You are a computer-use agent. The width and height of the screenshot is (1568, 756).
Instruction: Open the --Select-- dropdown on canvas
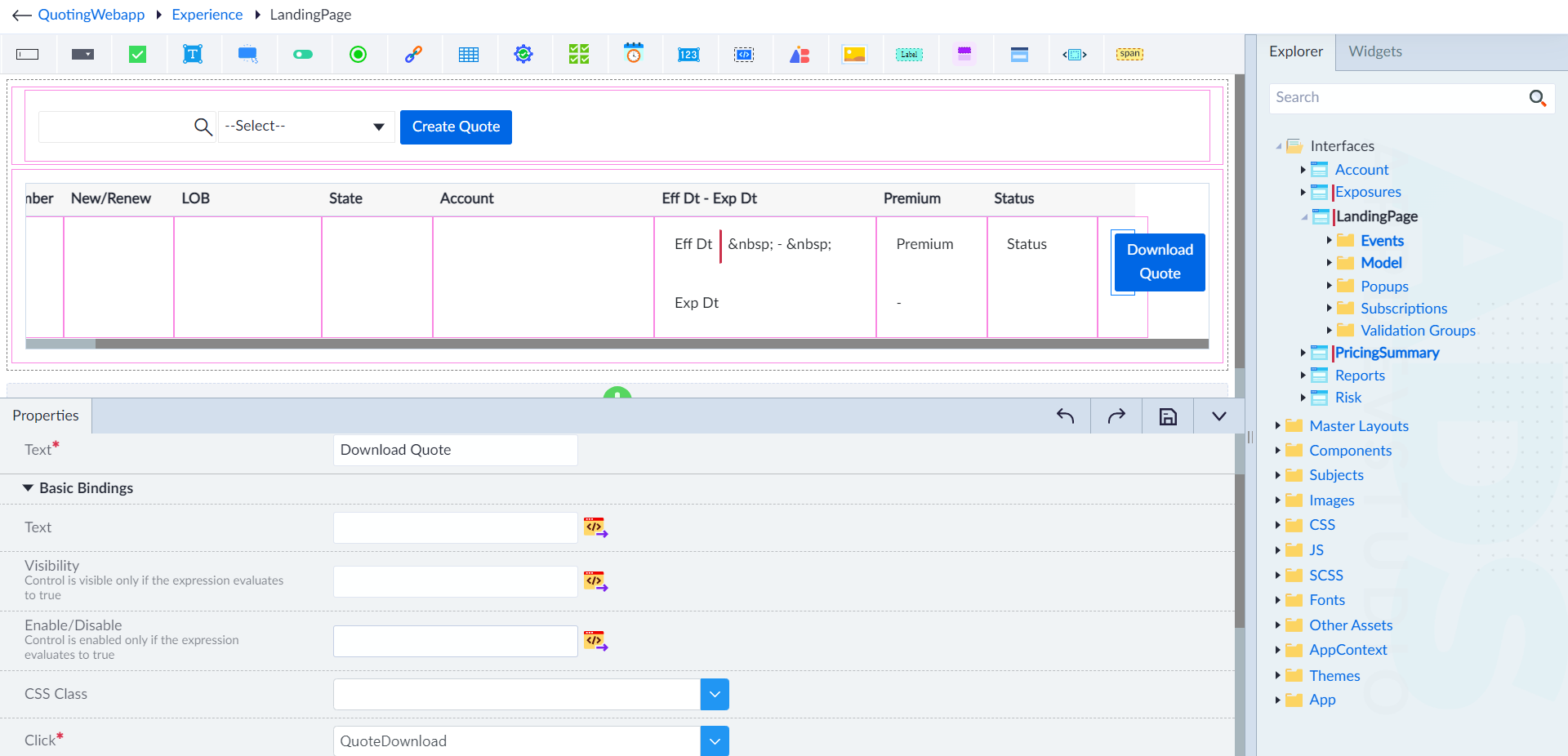[x=306, y=127]
